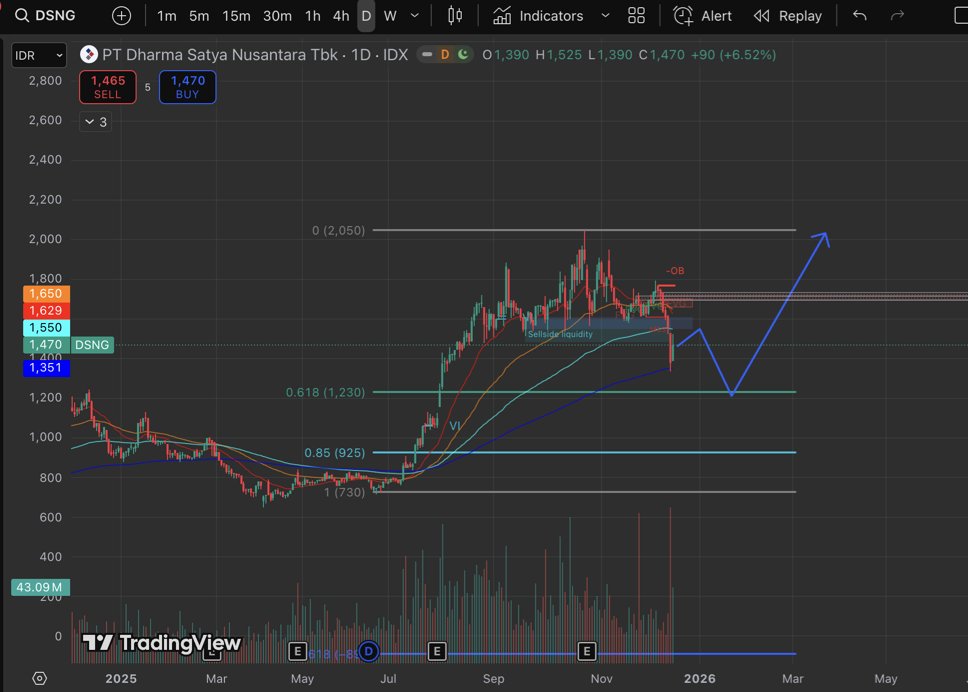The height and width of the screenshot is (692, 969).
Task: Click the 1,465 SELL button
Action: (108, 87)
